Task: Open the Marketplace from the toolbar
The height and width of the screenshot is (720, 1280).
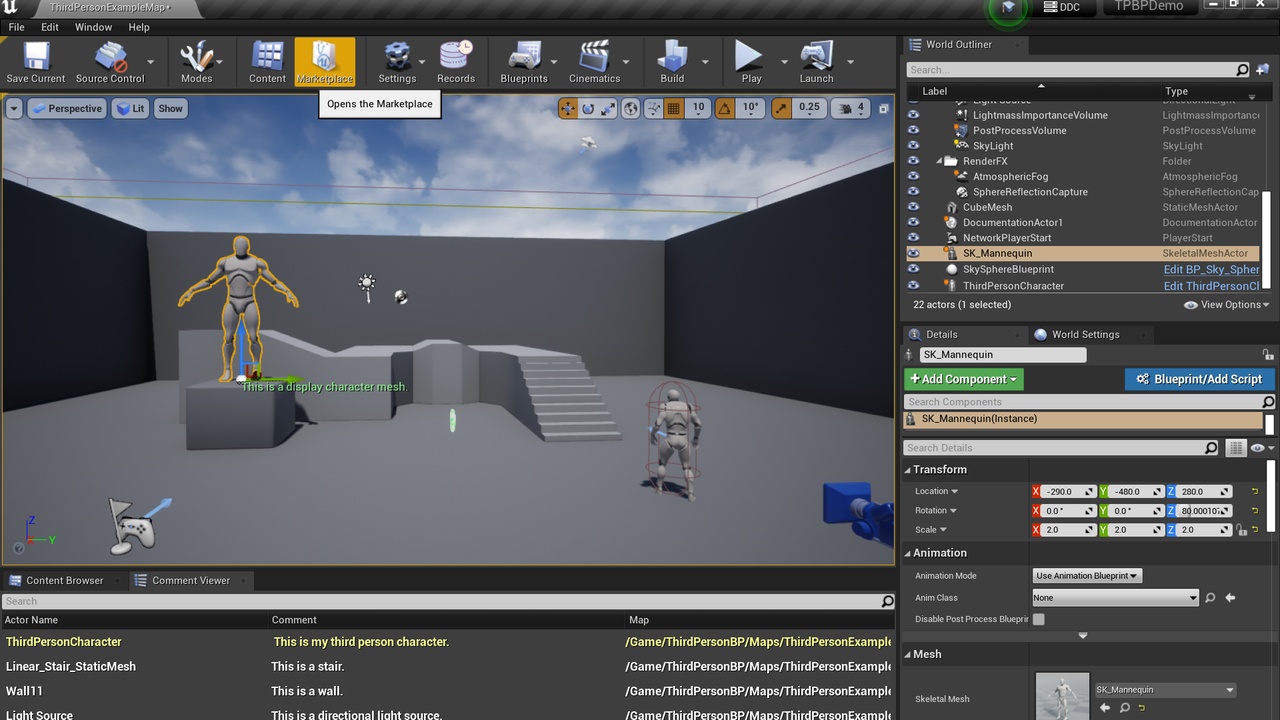Action: [325, 62]
